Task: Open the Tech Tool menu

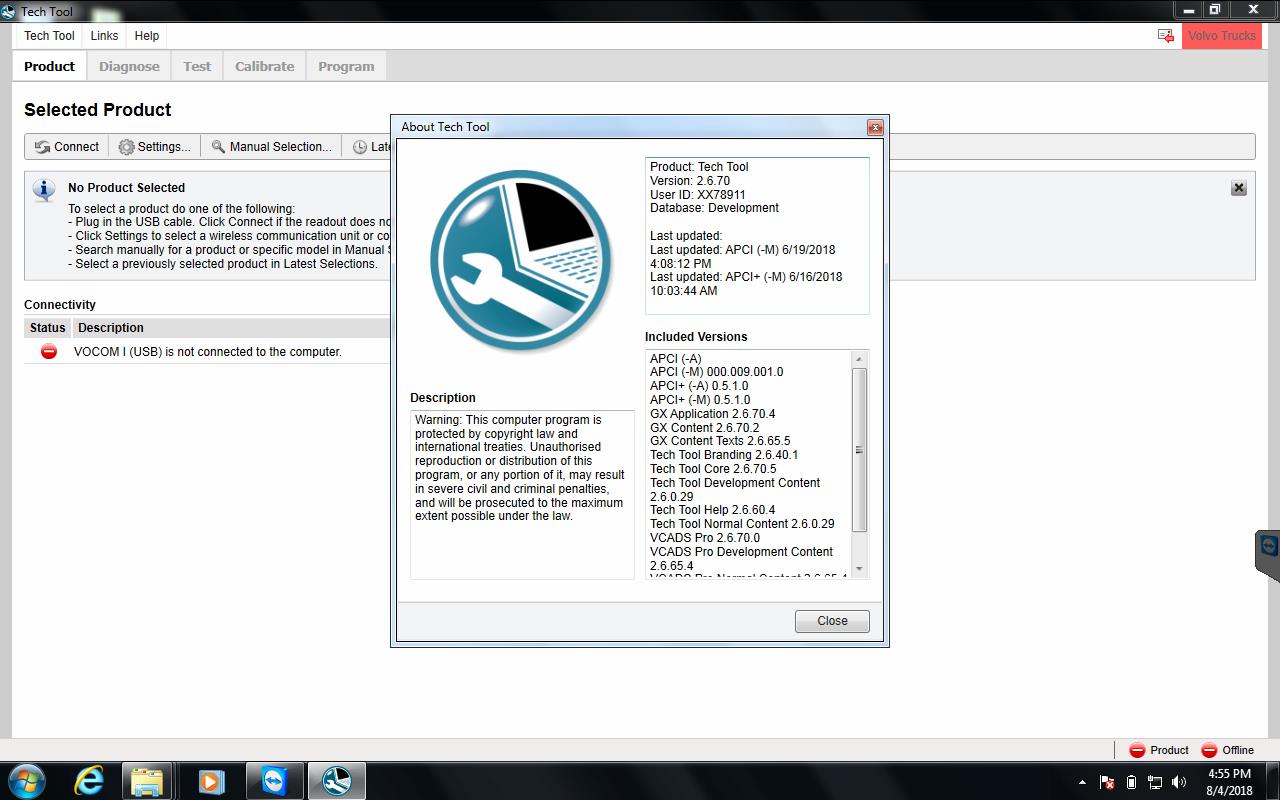Action: tap(49, 36)
